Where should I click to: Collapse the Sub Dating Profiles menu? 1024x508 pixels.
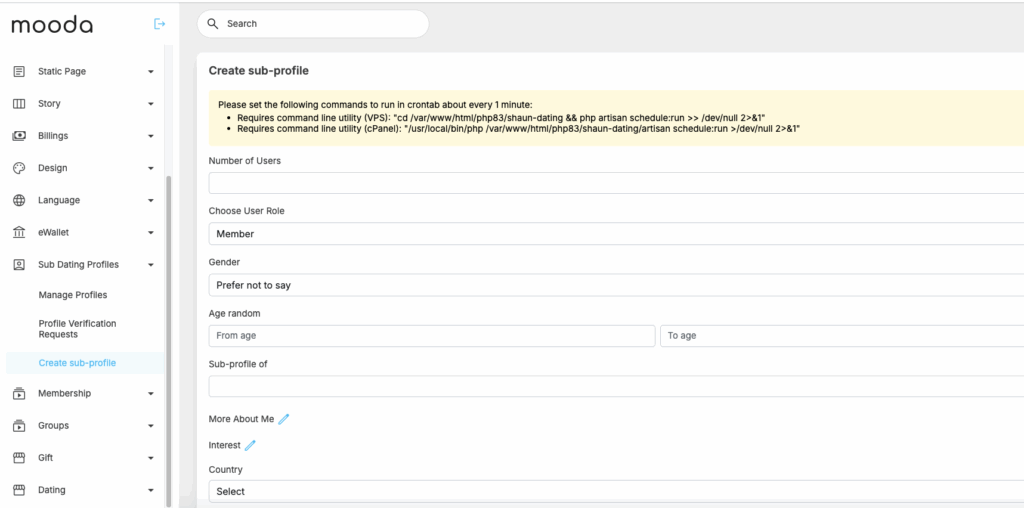[x=150, y=265]
